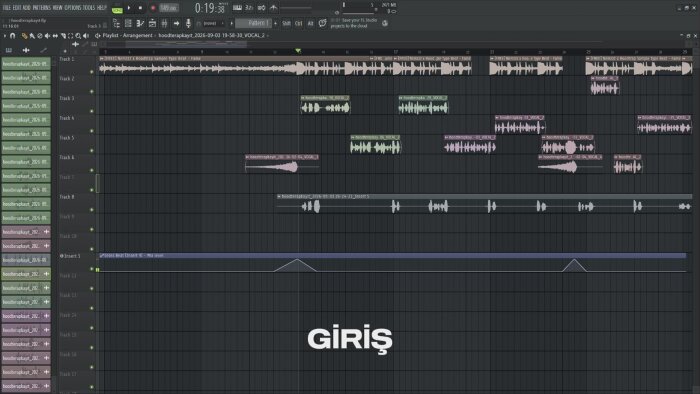
Task: Mute Track 5 with its dot
Action: [92, 150]
